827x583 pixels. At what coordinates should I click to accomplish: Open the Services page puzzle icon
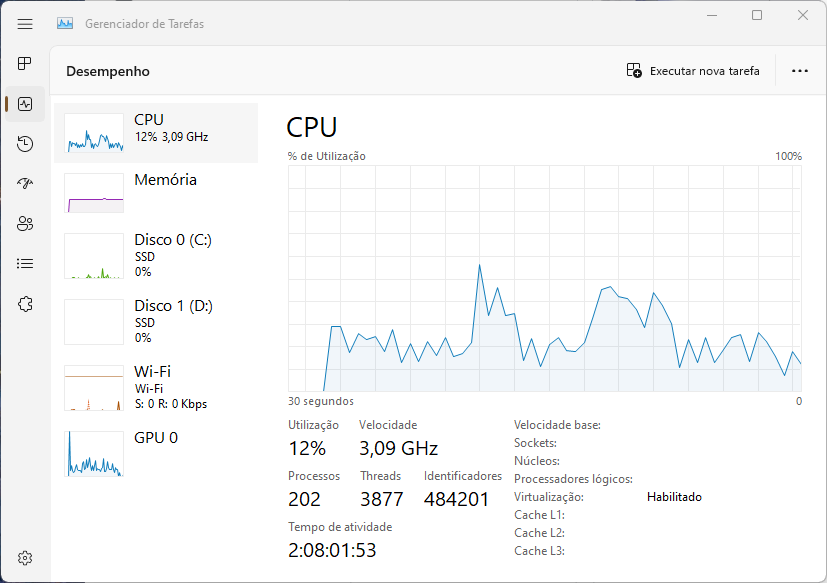coord(25,304)
